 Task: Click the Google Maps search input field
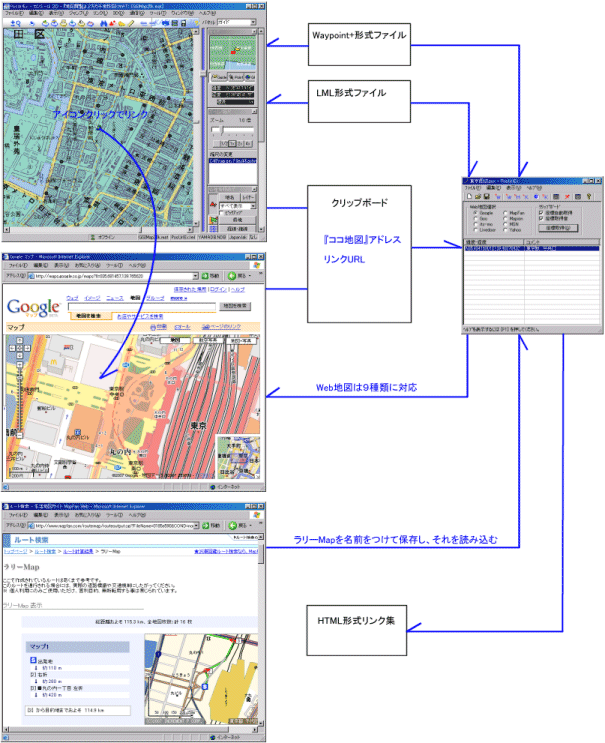point(142,306)
